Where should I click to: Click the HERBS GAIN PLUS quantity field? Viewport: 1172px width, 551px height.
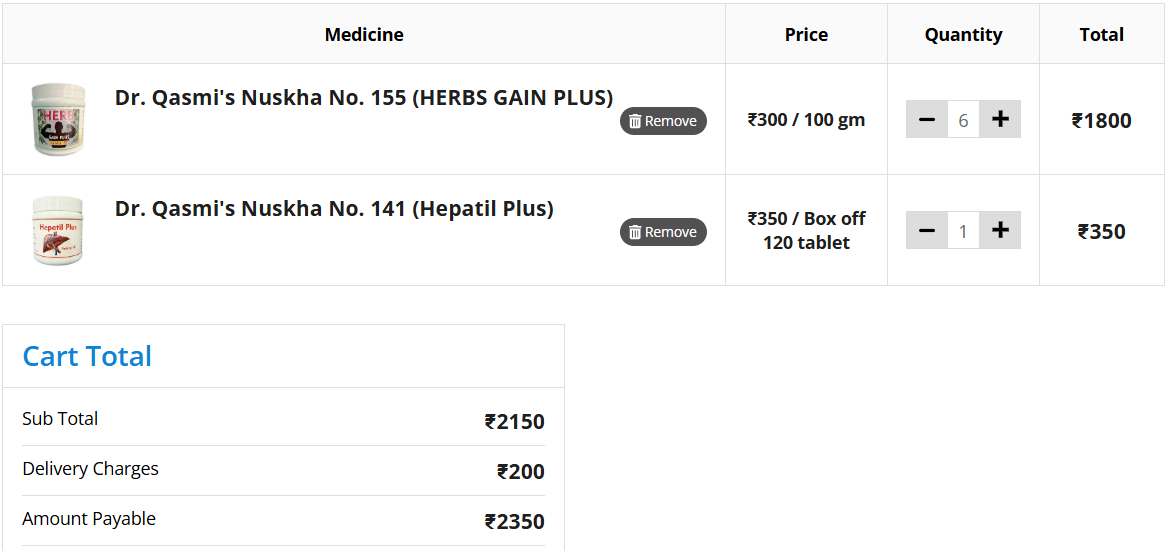(963, 120)
